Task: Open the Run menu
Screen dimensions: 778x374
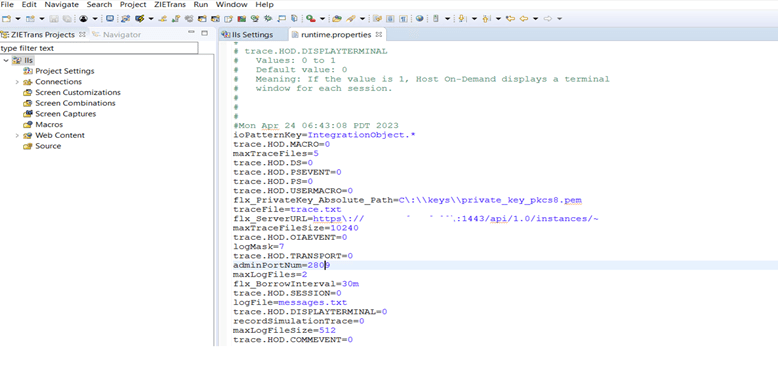Action: [x=201, y=4]
